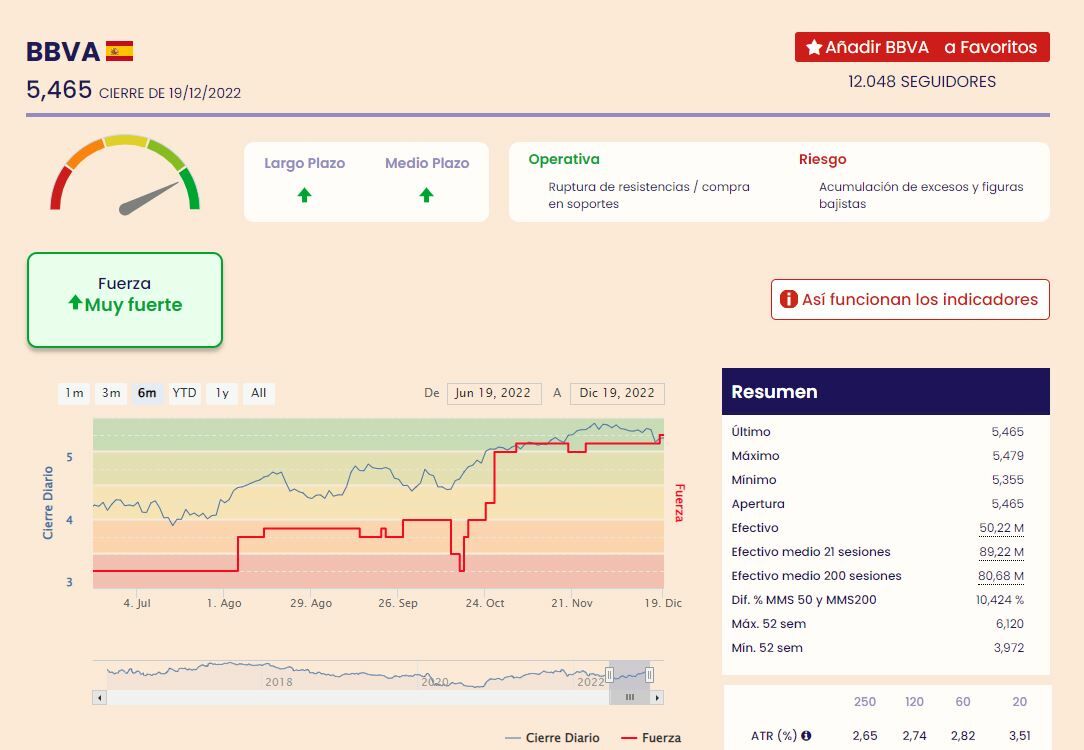The width and height of the screenshot is (1084, 750).
Task: Click the Cierre Diario axis label
Action: point(48,503)
